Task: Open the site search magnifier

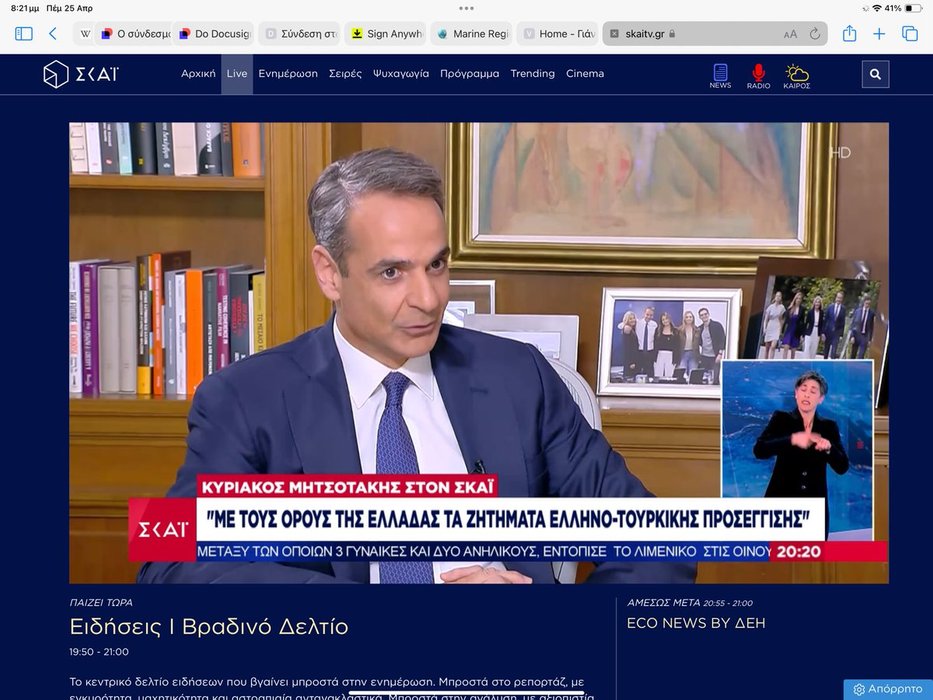Action: 875,74
